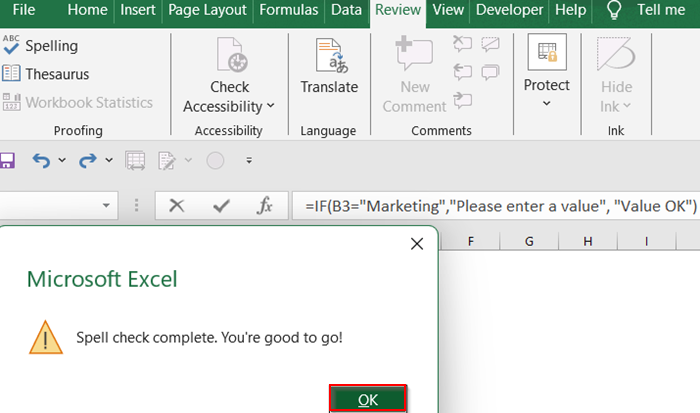Click the Show All Comments icon
Screen dimensions: 700x413
pos(490,72)
